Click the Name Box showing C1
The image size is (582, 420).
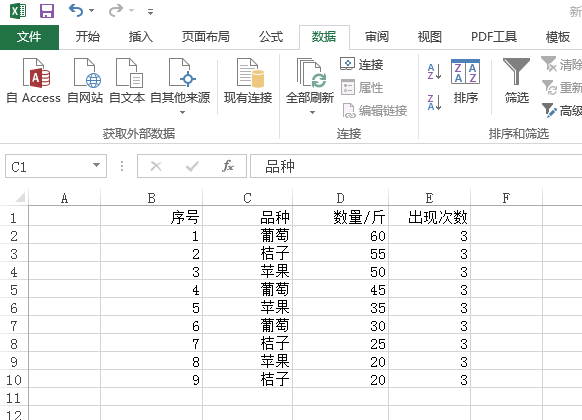(x=48, y=167)
